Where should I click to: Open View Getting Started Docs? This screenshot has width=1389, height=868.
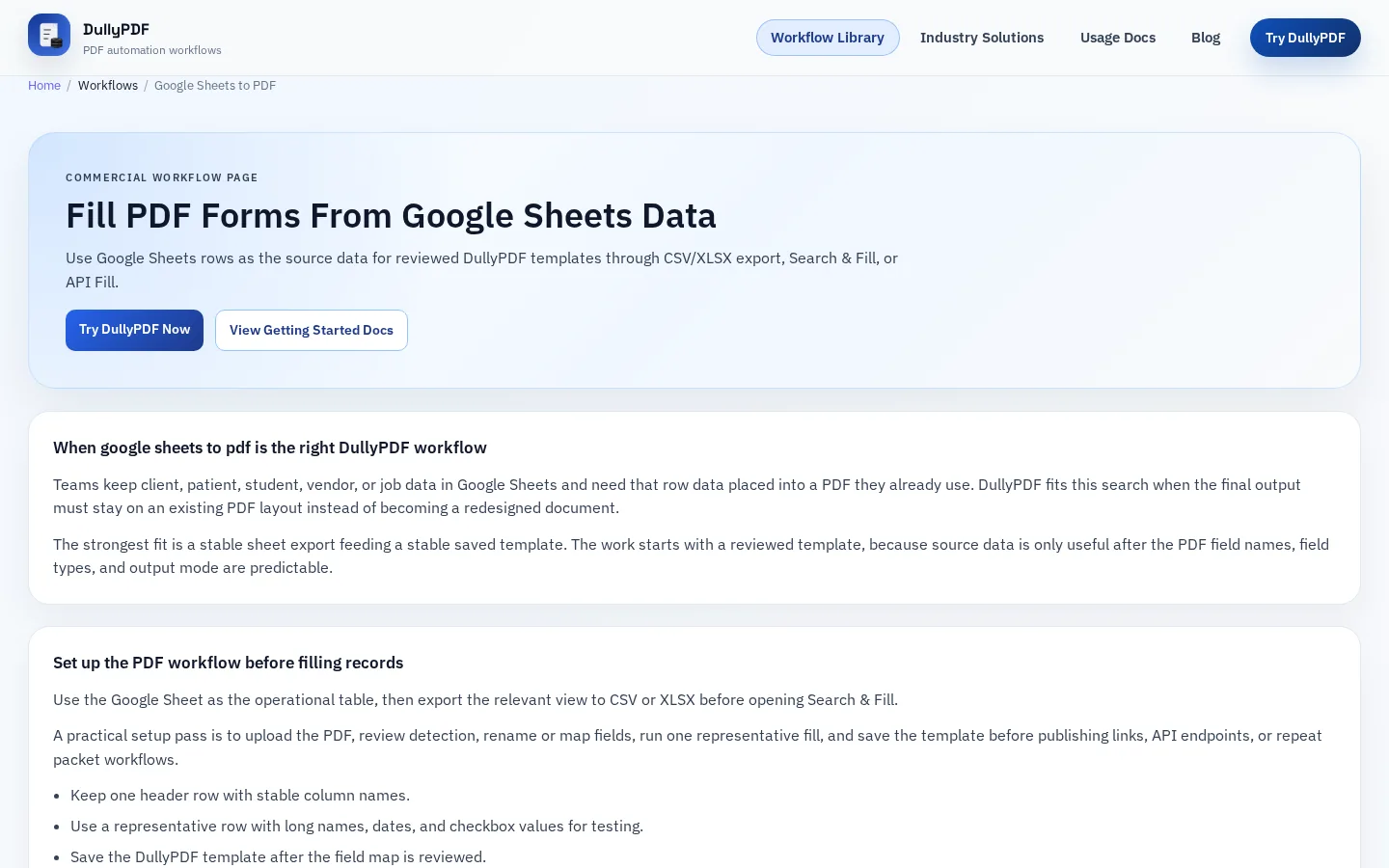[312, 330]
